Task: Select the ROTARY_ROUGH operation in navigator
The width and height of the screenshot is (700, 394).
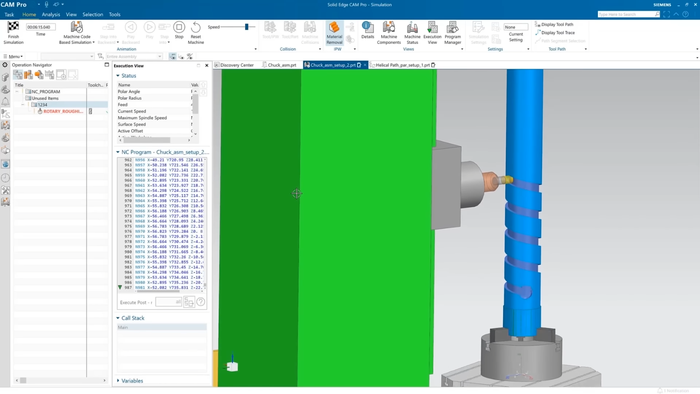Action: click(63, 111)
